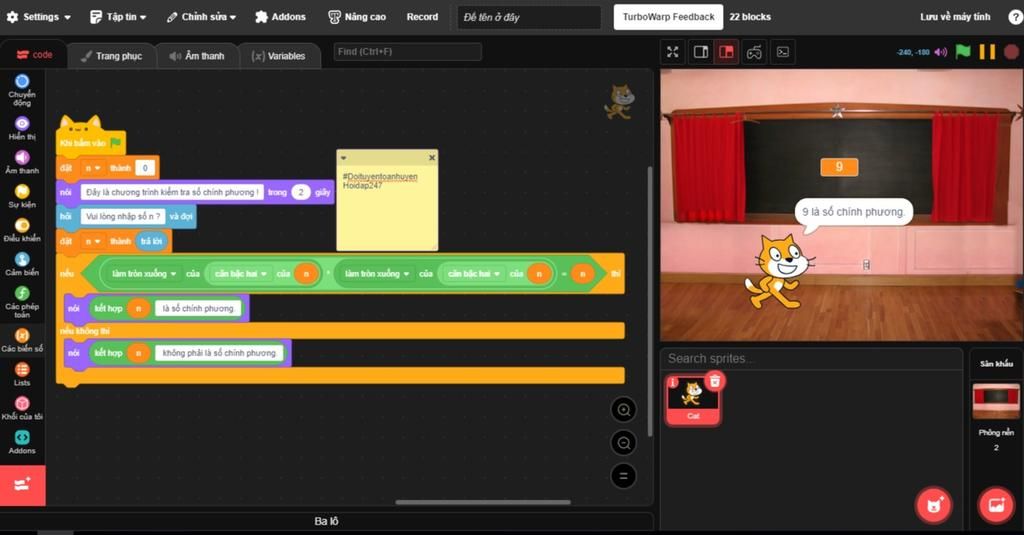
Task: Zoom out the workspace
Action: [624, 444]
